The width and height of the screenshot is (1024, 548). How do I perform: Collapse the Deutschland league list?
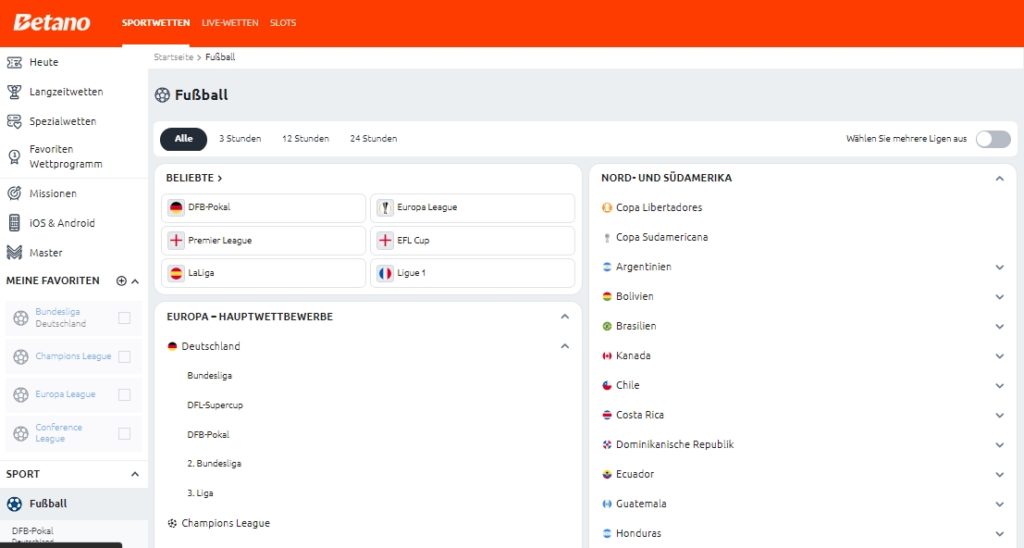coord(565,346)
